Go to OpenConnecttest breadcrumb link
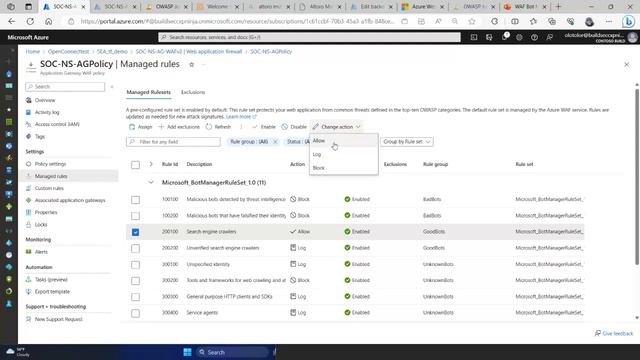 pos(68,51)
